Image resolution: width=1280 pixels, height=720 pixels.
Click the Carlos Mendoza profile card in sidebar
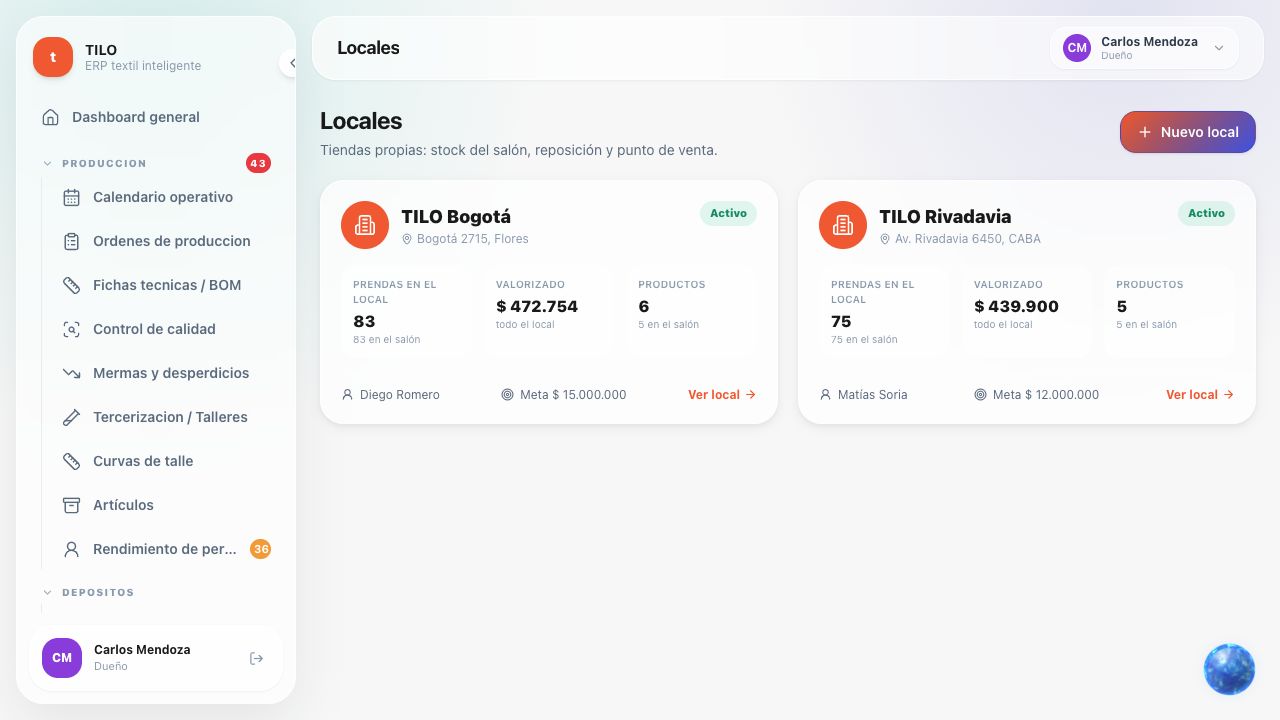point(156,658)
